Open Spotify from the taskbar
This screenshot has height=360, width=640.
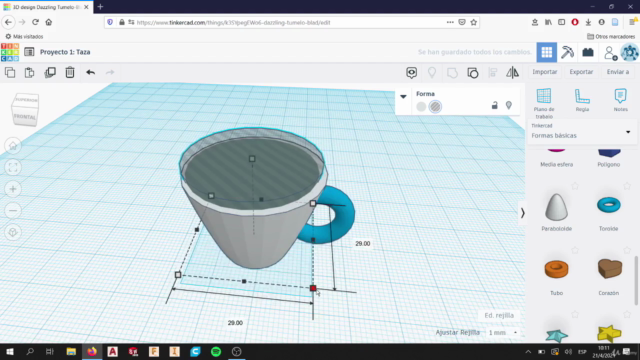point(216,351)
